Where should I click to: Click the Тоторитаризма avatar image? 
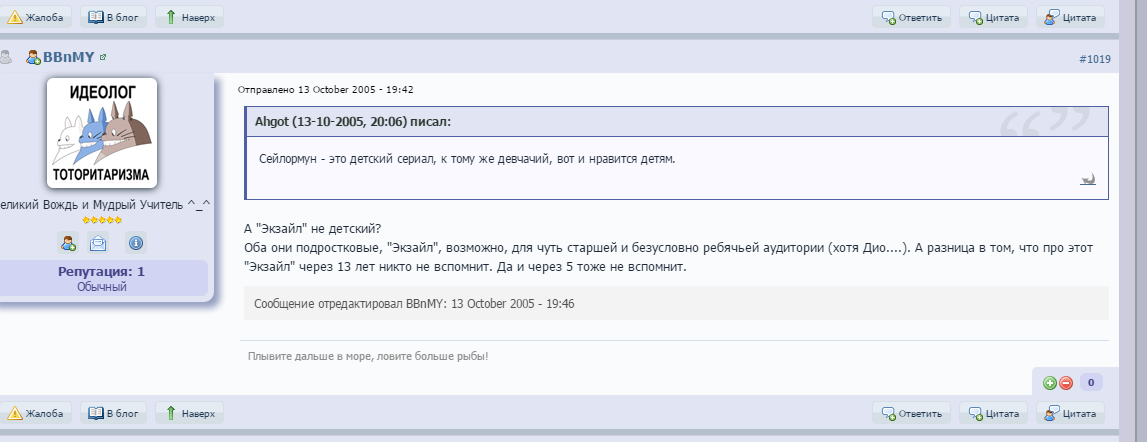click(101, 132)
